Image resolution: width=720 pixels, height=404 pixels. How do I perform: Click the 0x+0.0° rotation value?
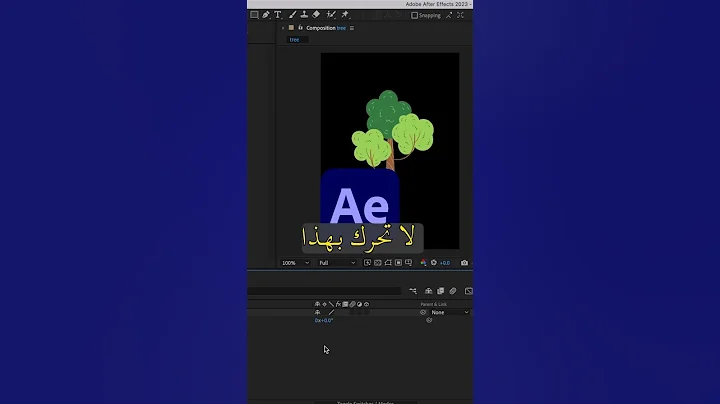324,320
